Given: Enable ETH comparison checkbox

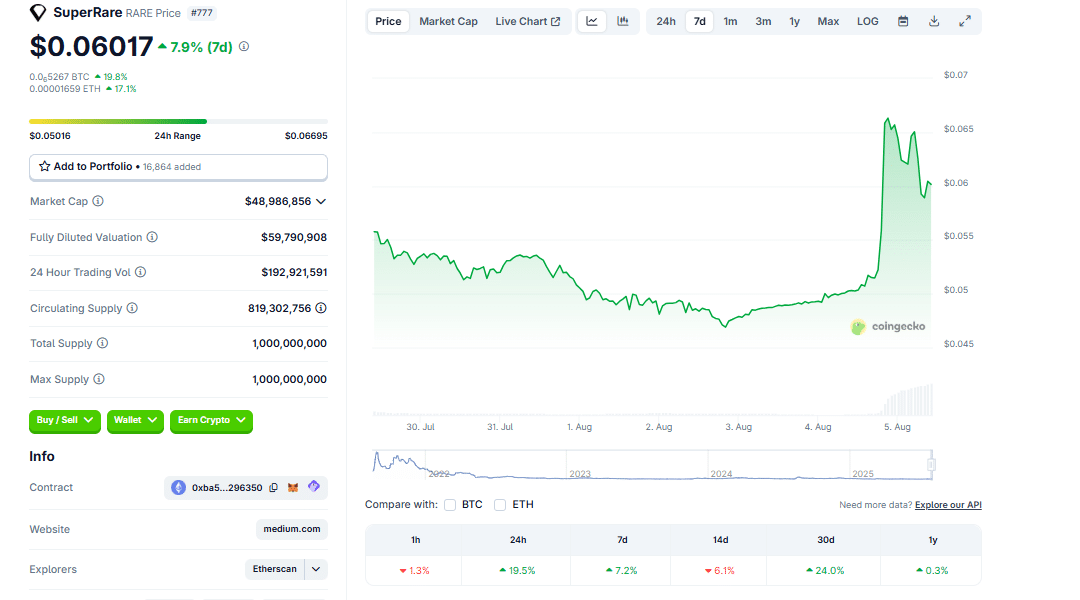Looking at the screenshot, I should click(500, 505).
